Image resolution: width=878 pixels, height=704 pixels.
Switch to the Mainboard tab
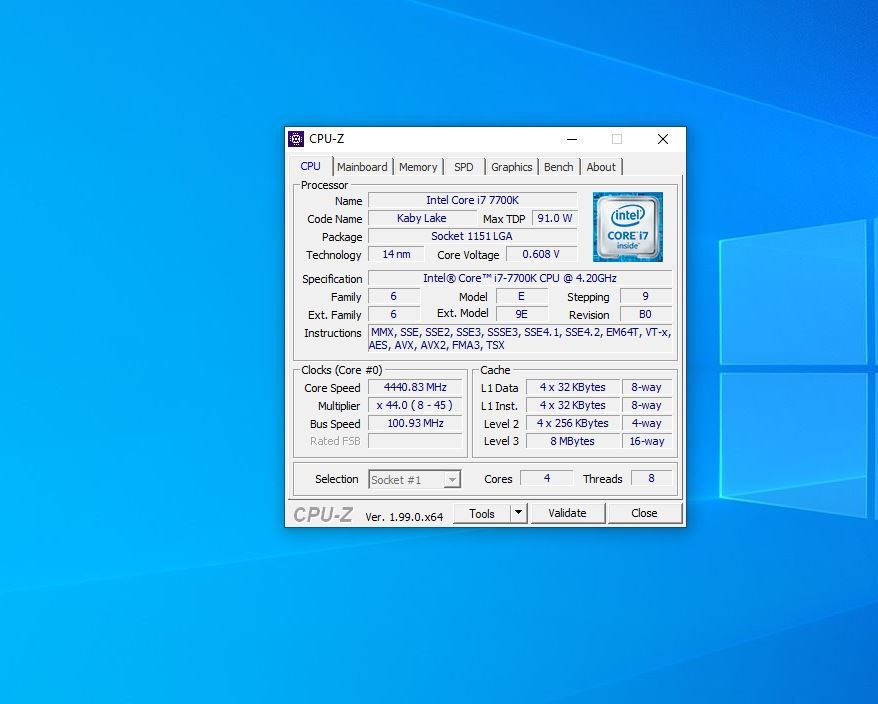click(x=362, y=167)
